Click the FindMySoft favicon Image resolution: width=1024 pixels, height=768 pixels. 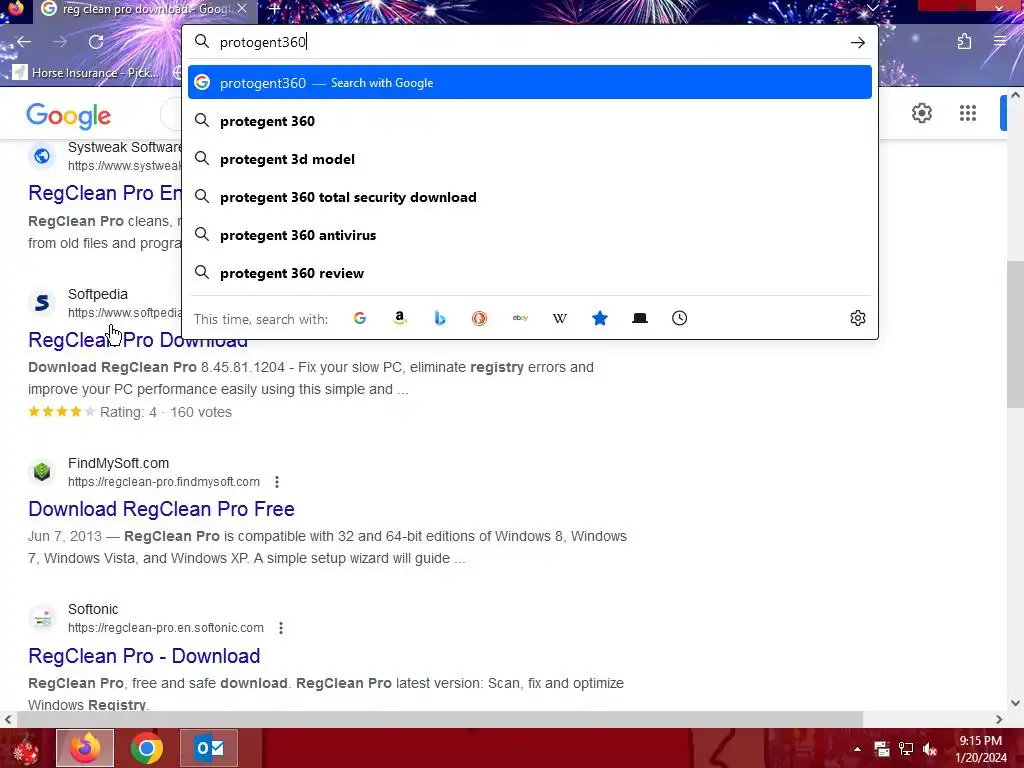tap(42, 471)
